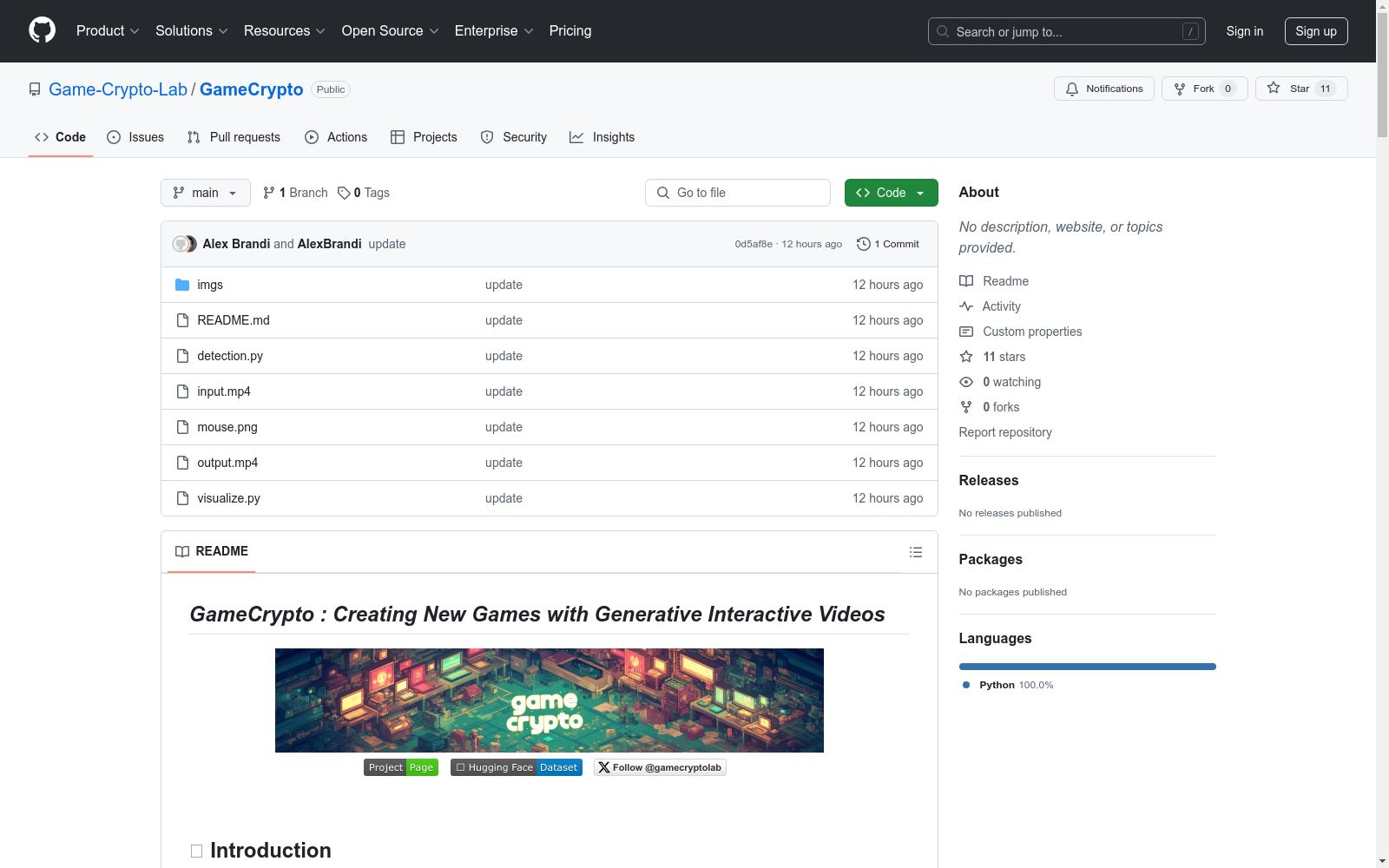Click the Follow @gamecryptolab badge
Screen dimensions: 1389x868
(x=660, y=767)
